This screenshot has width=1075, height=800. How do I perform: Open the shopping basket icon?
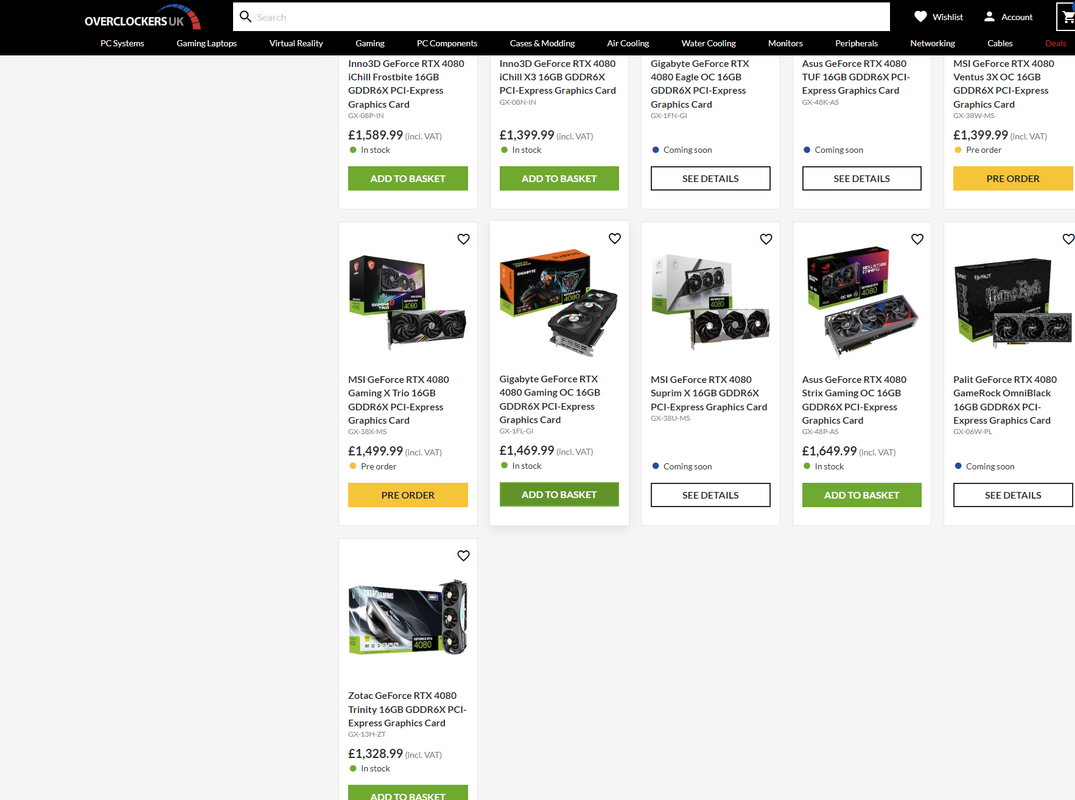(1067, 17)
